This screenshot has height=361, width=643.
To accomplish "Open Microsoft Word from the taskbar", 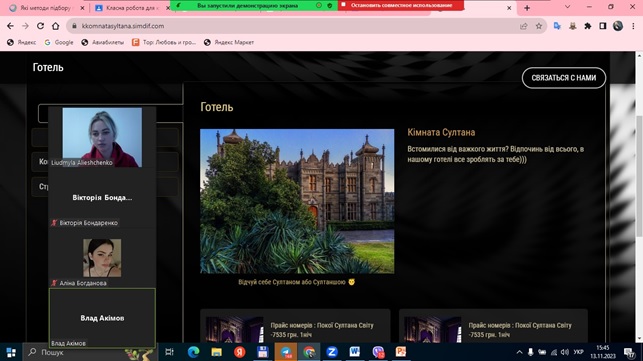I will click(x=355, y=352).
